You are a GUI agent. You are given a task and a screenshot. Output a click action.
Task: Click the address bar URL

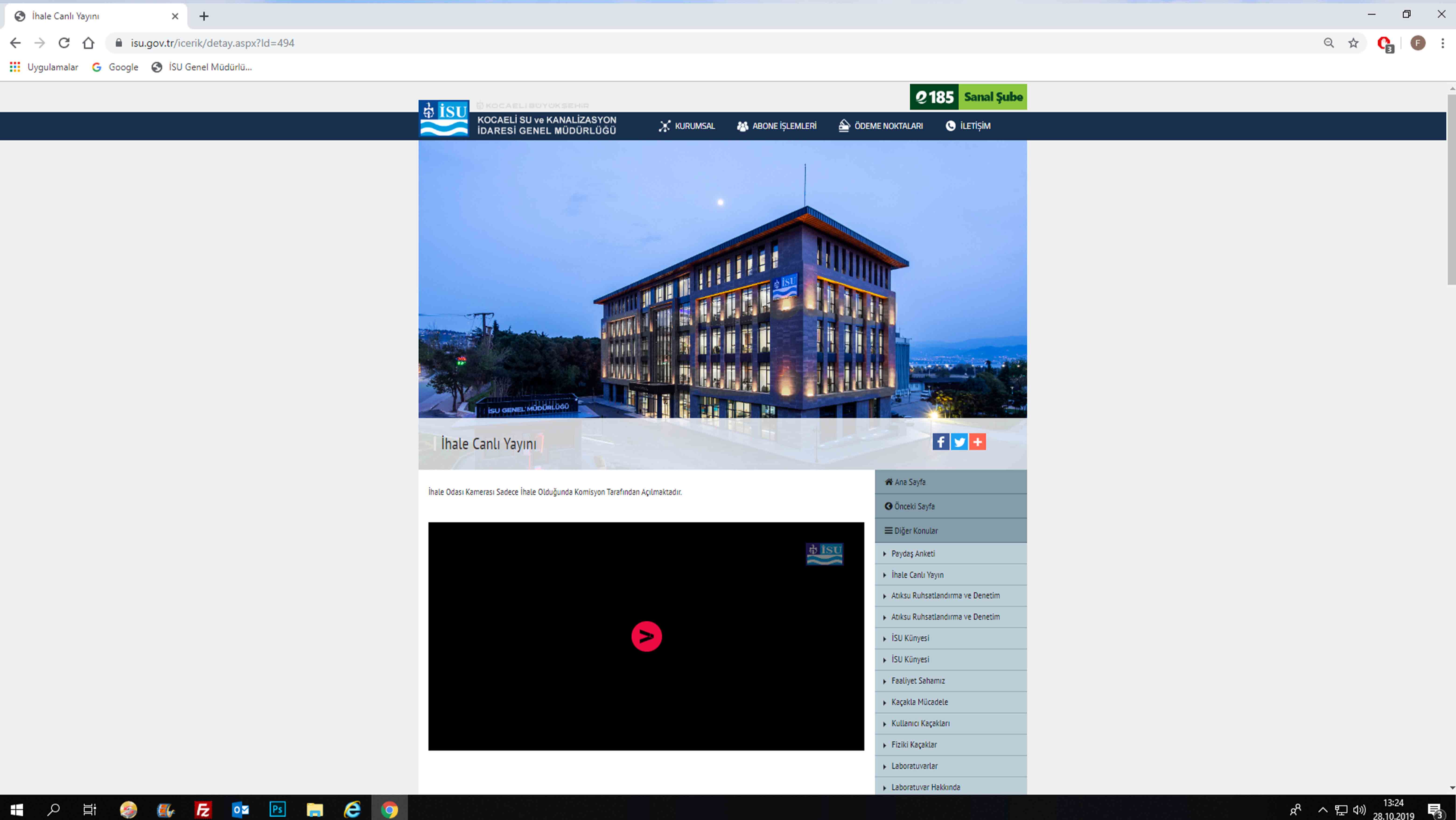pos(213,43)
